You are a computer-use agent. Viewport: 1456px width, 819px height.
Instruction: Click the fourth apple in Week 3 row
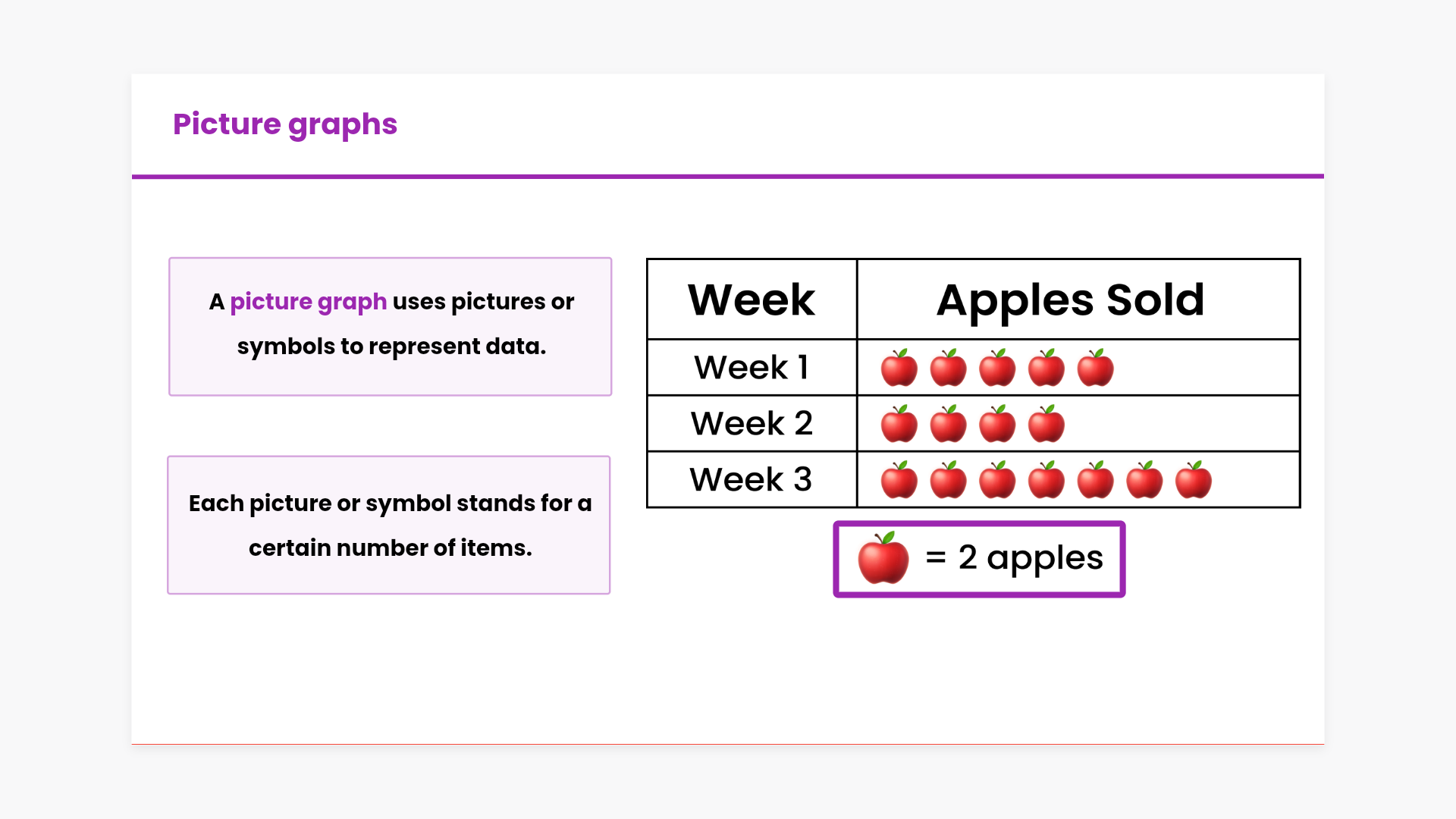coord(1046,481)
